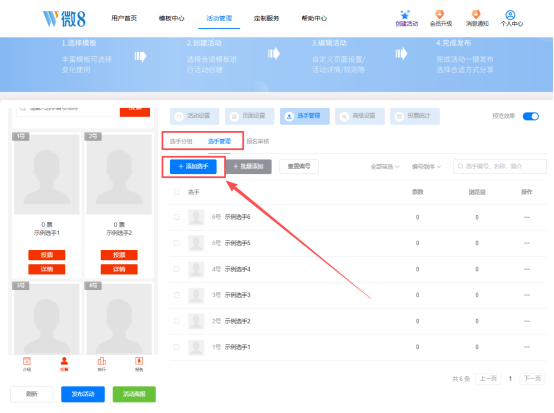The height and width of the screenshot is (413, 554).
Task: Switch to the 选手分组 tab
Action: pyautogui.click(x=181, y=141)
